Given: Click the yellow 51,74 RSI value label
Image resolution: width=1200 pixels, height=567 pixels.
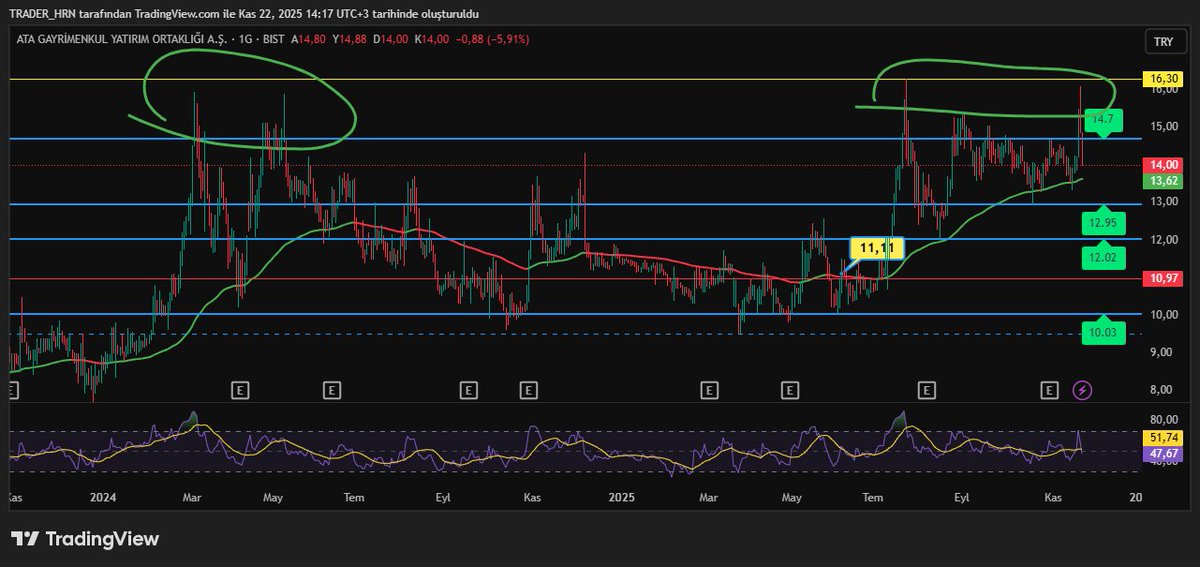Looking at the screenshot, I should [x=1162, y=438].
